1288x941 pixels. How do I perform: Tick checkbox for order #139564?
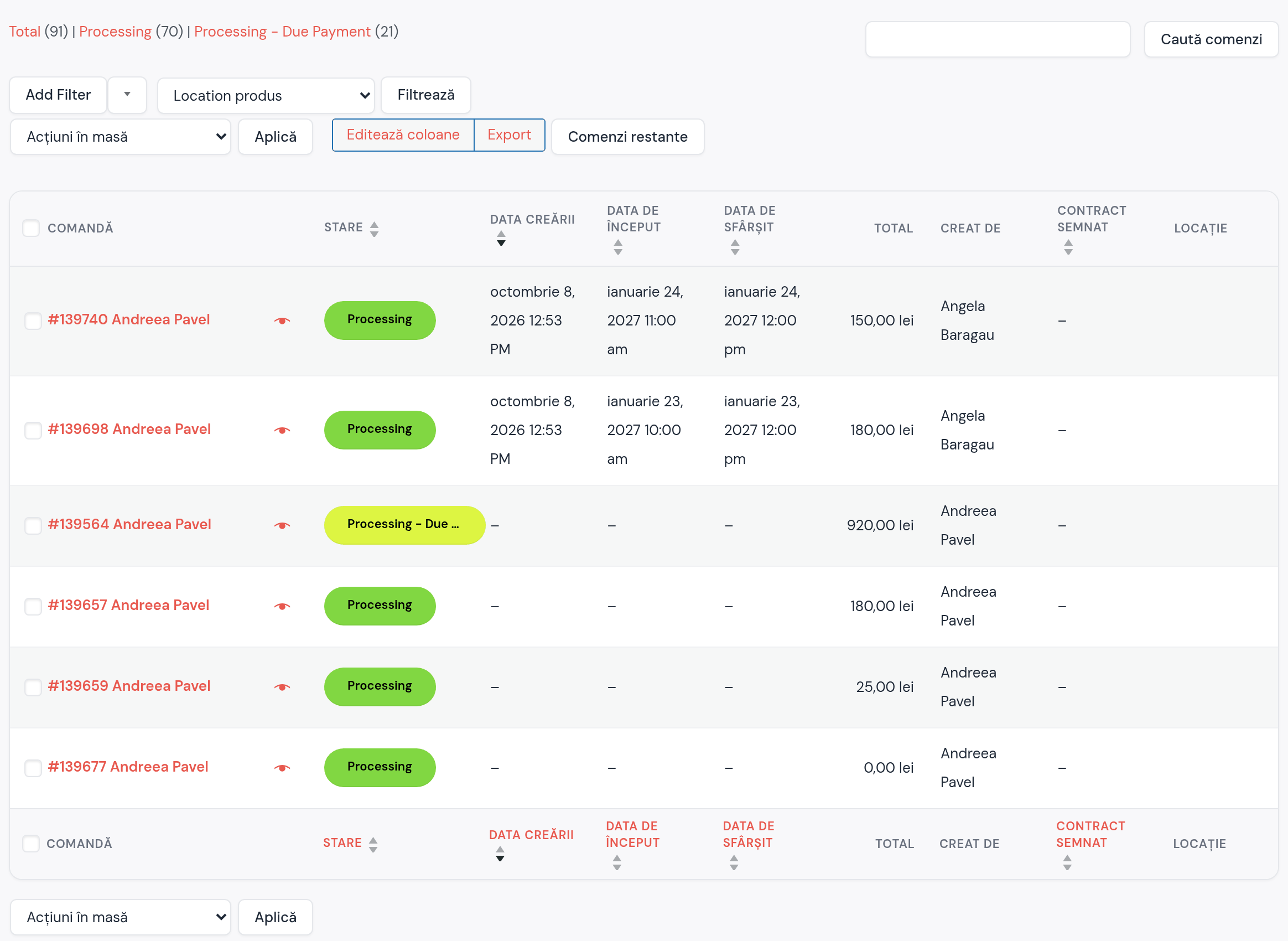click(33, 525)
